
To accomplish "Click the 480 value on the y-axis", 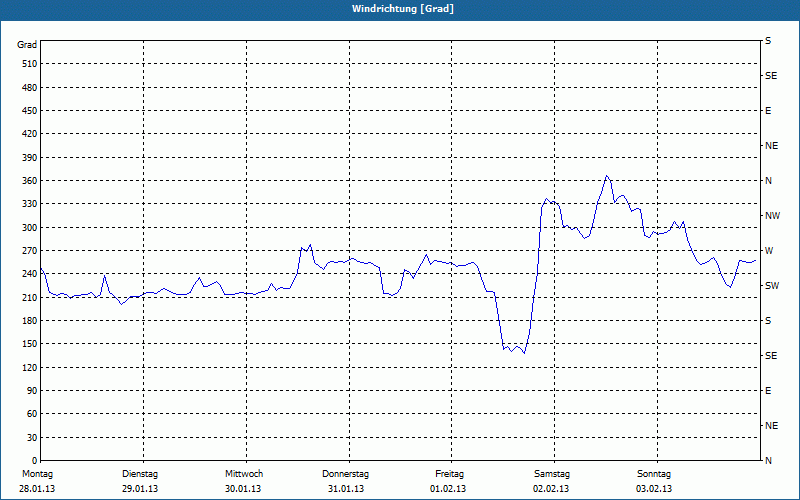I will (30, 87).
